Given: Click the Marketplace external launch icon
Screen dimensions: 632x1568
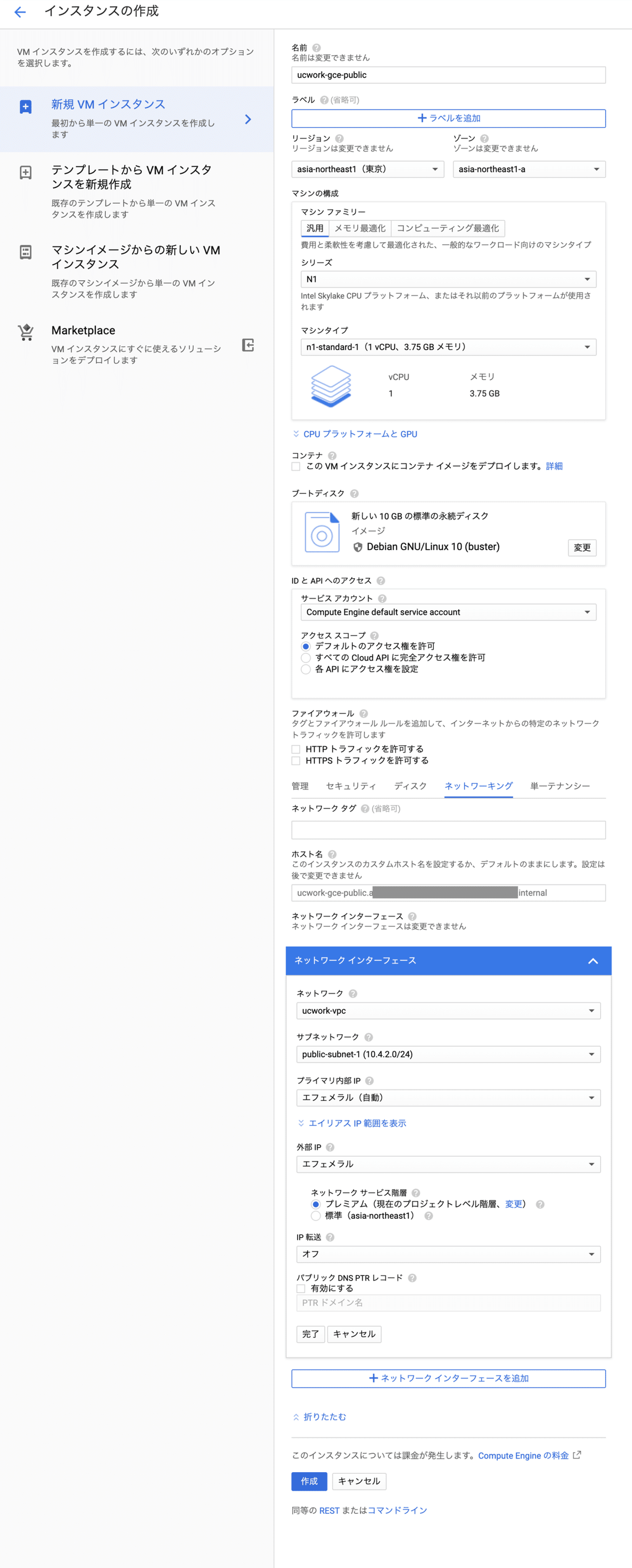Looking at the screenshot, I should [248, 345].
